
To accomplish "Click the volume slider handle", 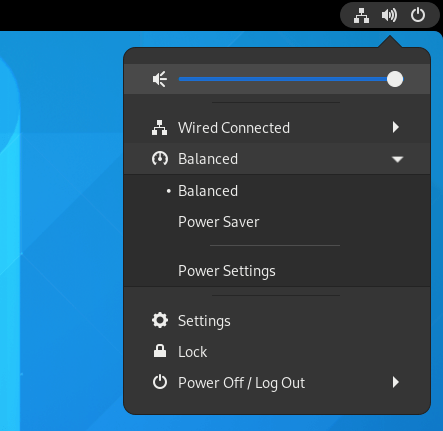I will (395, 79).
